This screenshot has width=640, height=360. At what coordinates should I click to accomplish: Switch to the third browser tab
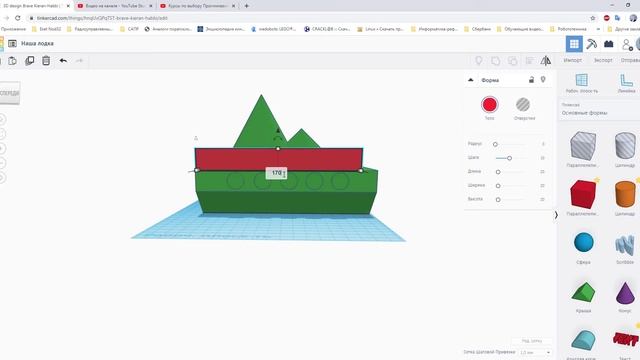[x=198, y=6]
